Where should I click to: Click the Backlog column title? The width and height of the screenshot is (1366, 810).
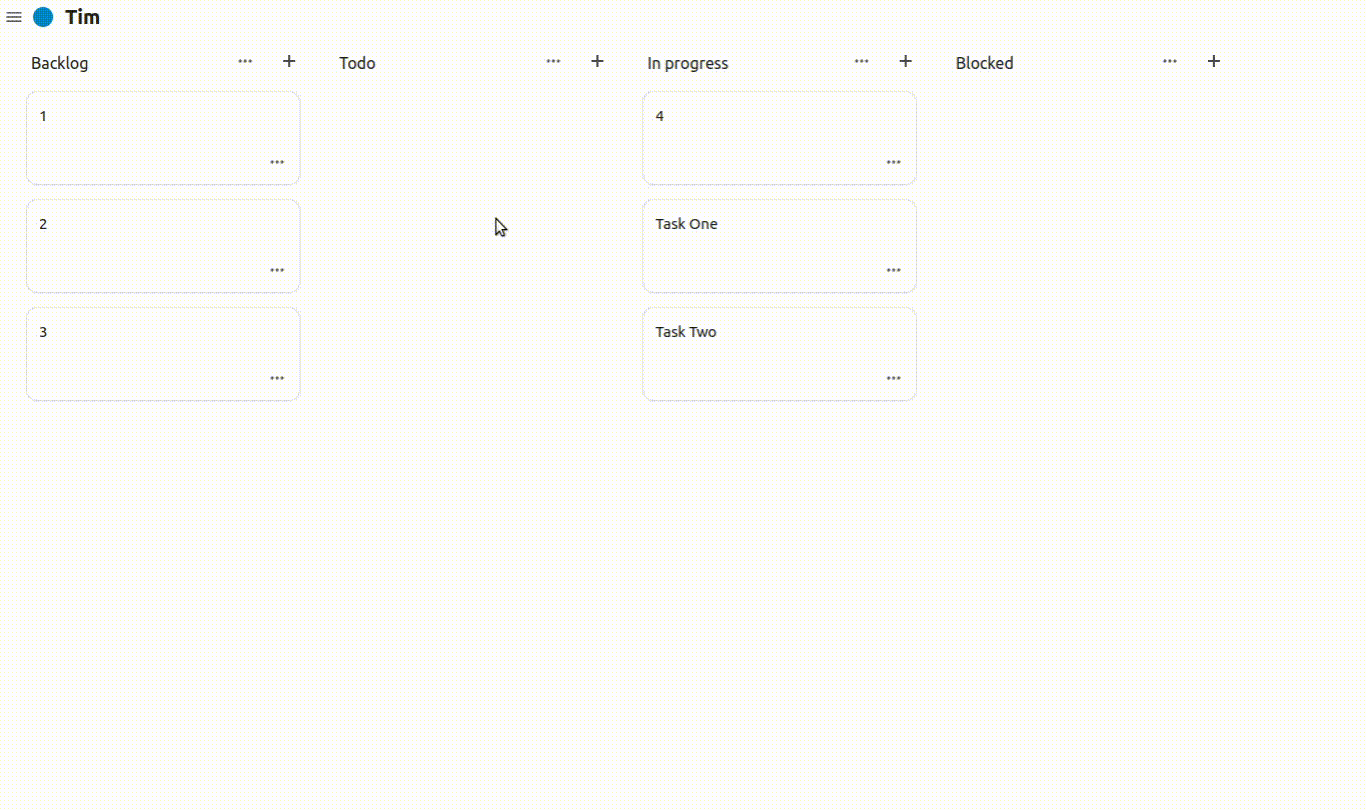[59, 62]
